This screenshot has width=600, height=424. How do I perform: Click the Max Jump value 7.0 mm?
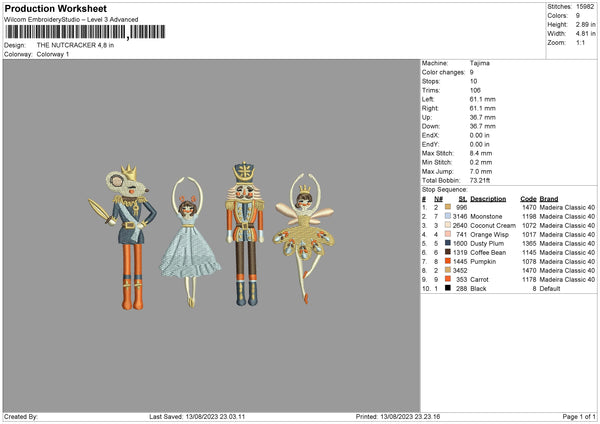click(x=481, y=171)
